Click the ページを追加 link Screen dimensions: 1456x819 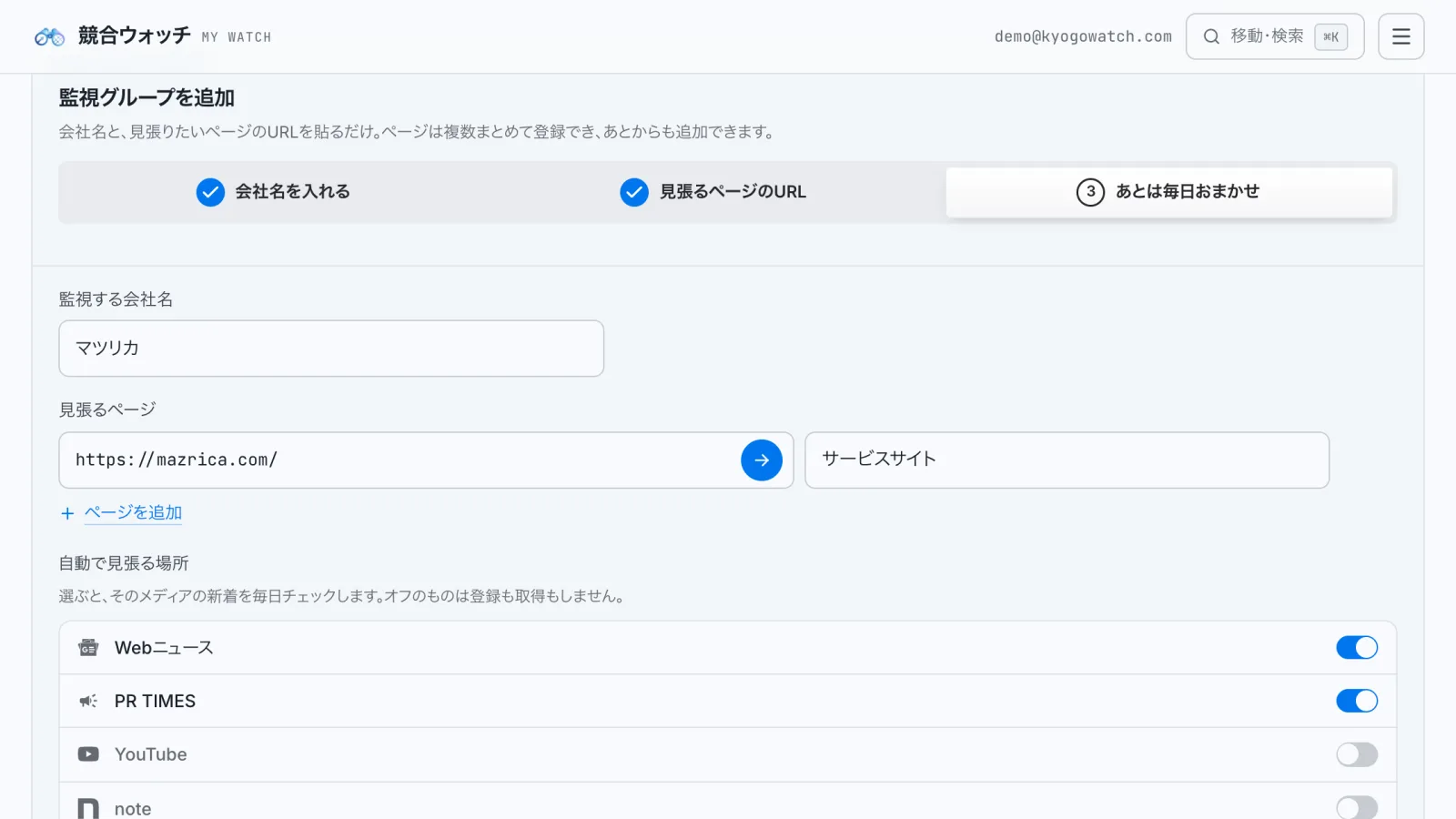[133, 513]
